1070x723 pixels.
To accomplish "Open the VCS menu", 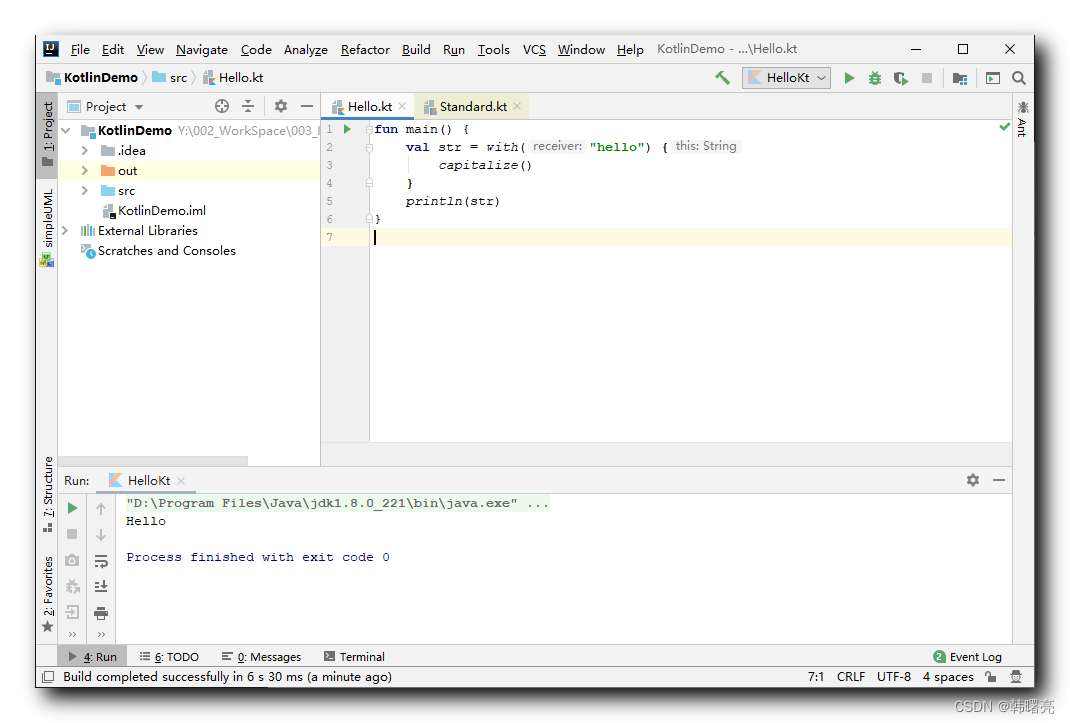I will pos(534,49).
